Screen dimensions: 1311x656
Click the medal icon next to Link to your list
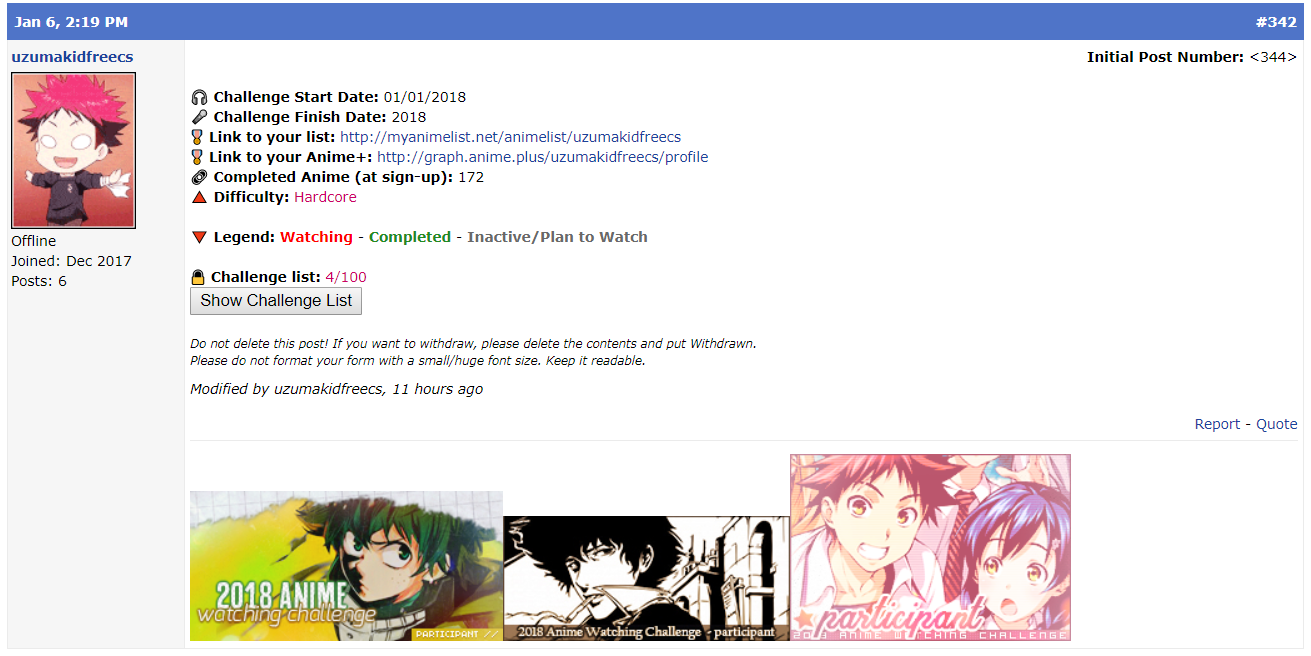(197, 137)
